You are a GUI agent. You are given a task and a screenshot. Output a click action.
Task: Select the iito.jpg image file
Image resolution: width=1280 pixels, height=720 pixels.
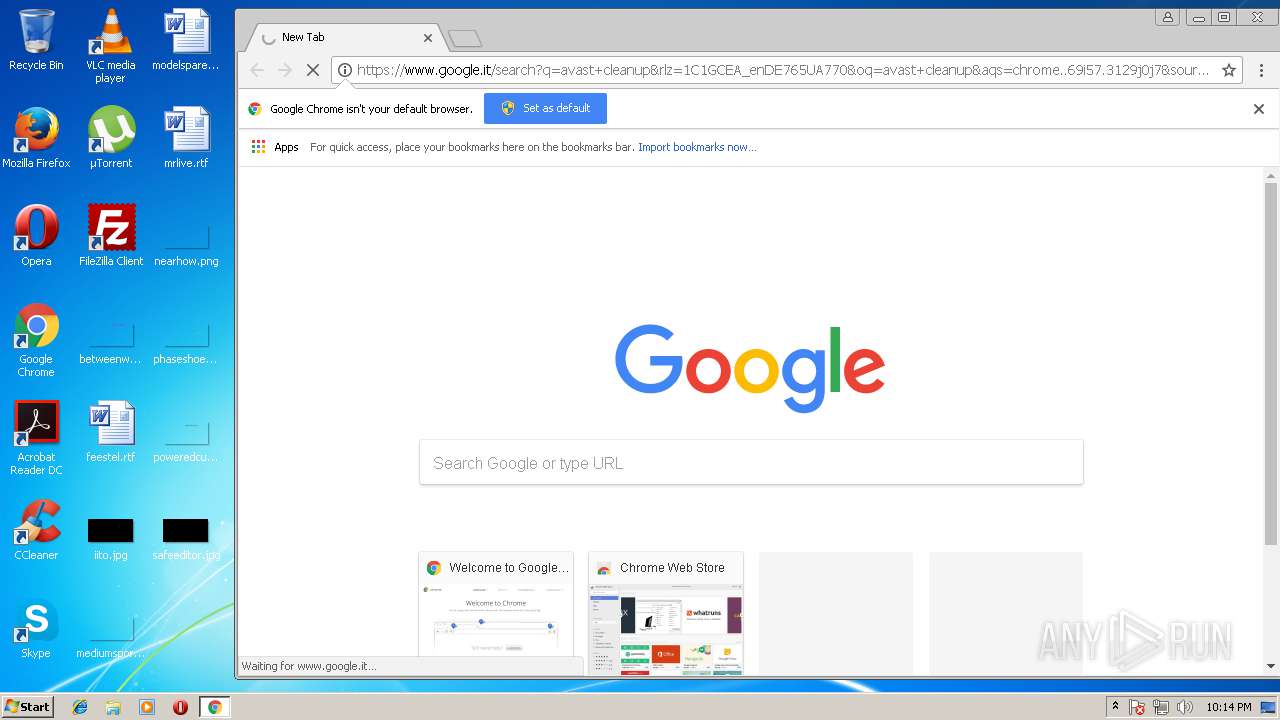(110, 540)
